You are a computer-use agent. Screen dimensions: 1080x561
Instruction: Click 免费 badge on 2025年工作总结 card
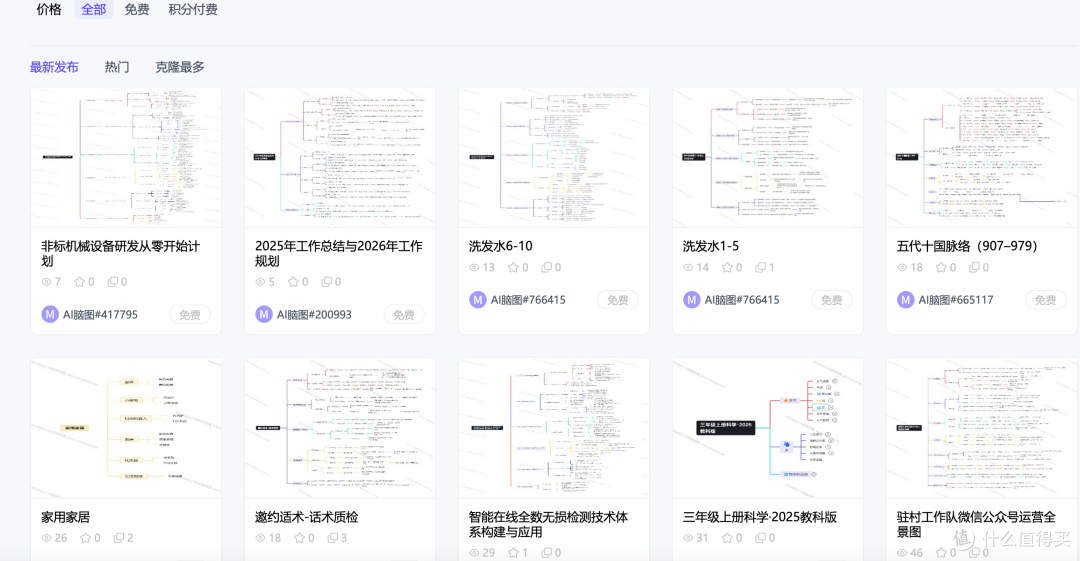click(404, 315)
